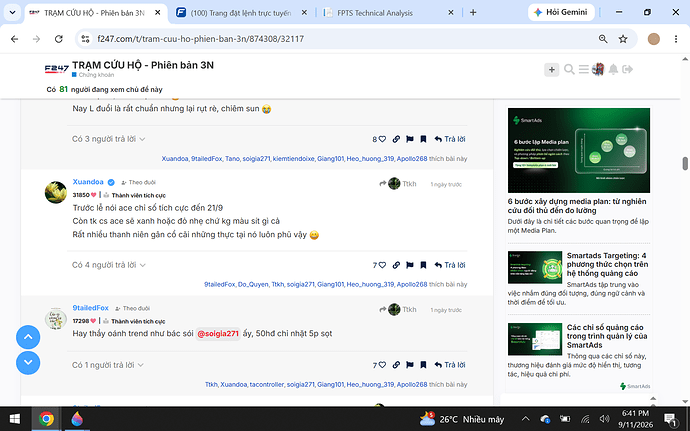Image resolution: width=690 pixels, height=431 pixels.
Task: Switch to Trang đặt lệnh trực tuyến tab
Action: point(241,13)
